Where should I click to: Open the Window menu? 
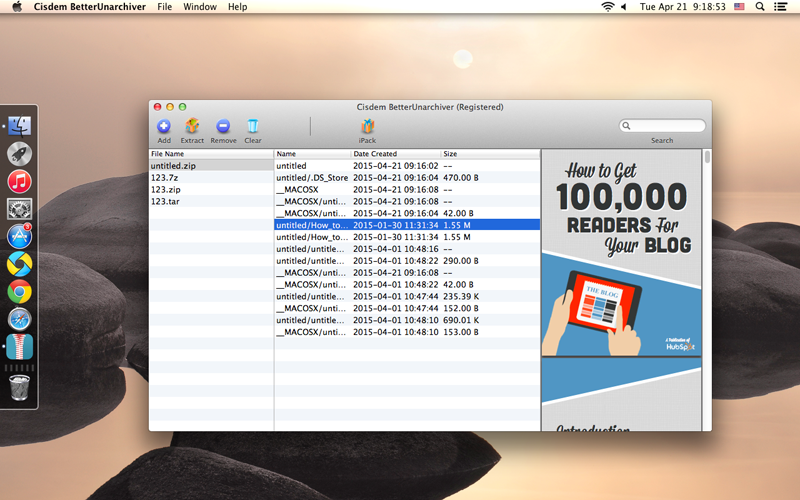coord(200,7)
